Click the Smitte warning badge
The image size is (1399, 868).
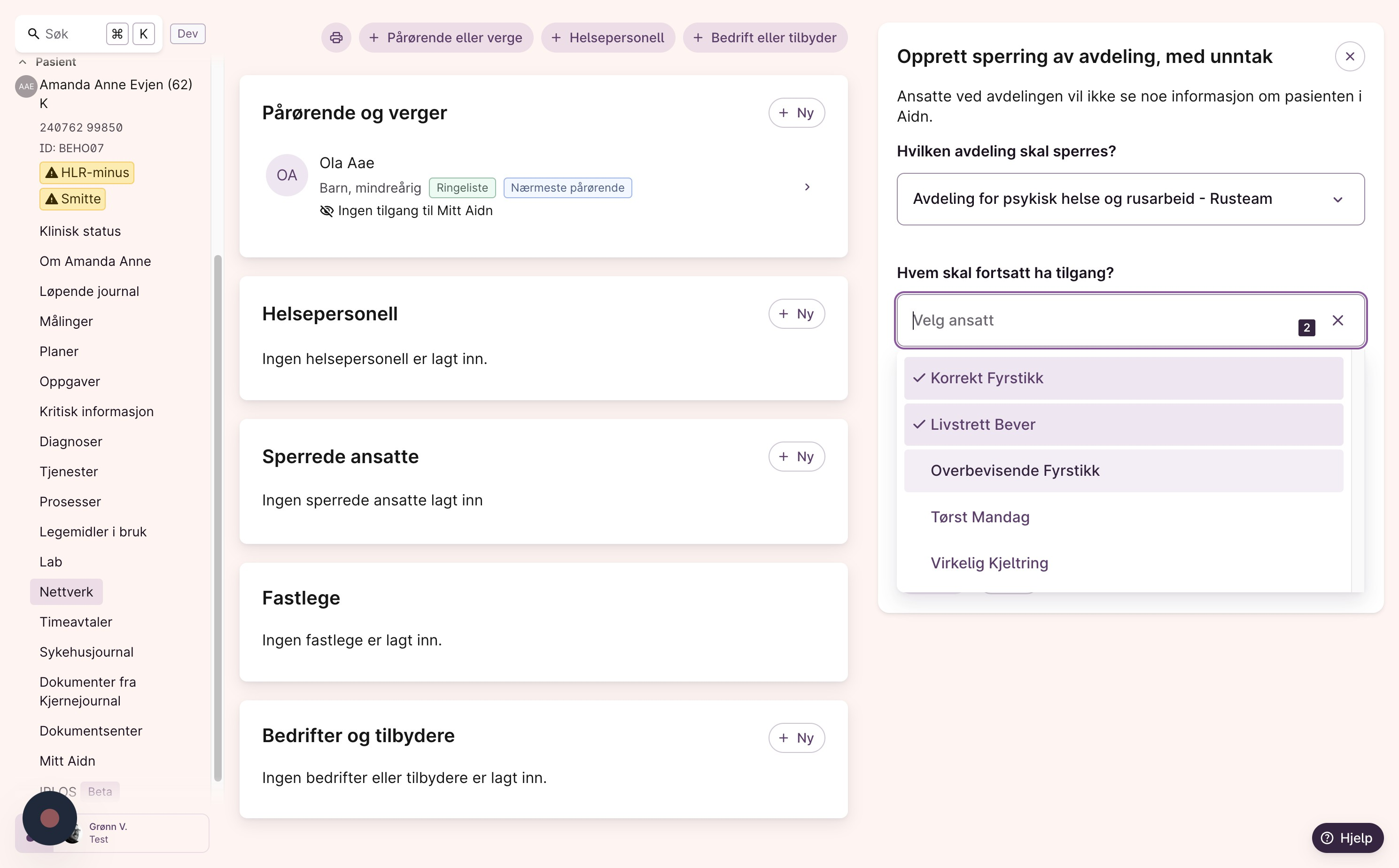coord(73,199)
